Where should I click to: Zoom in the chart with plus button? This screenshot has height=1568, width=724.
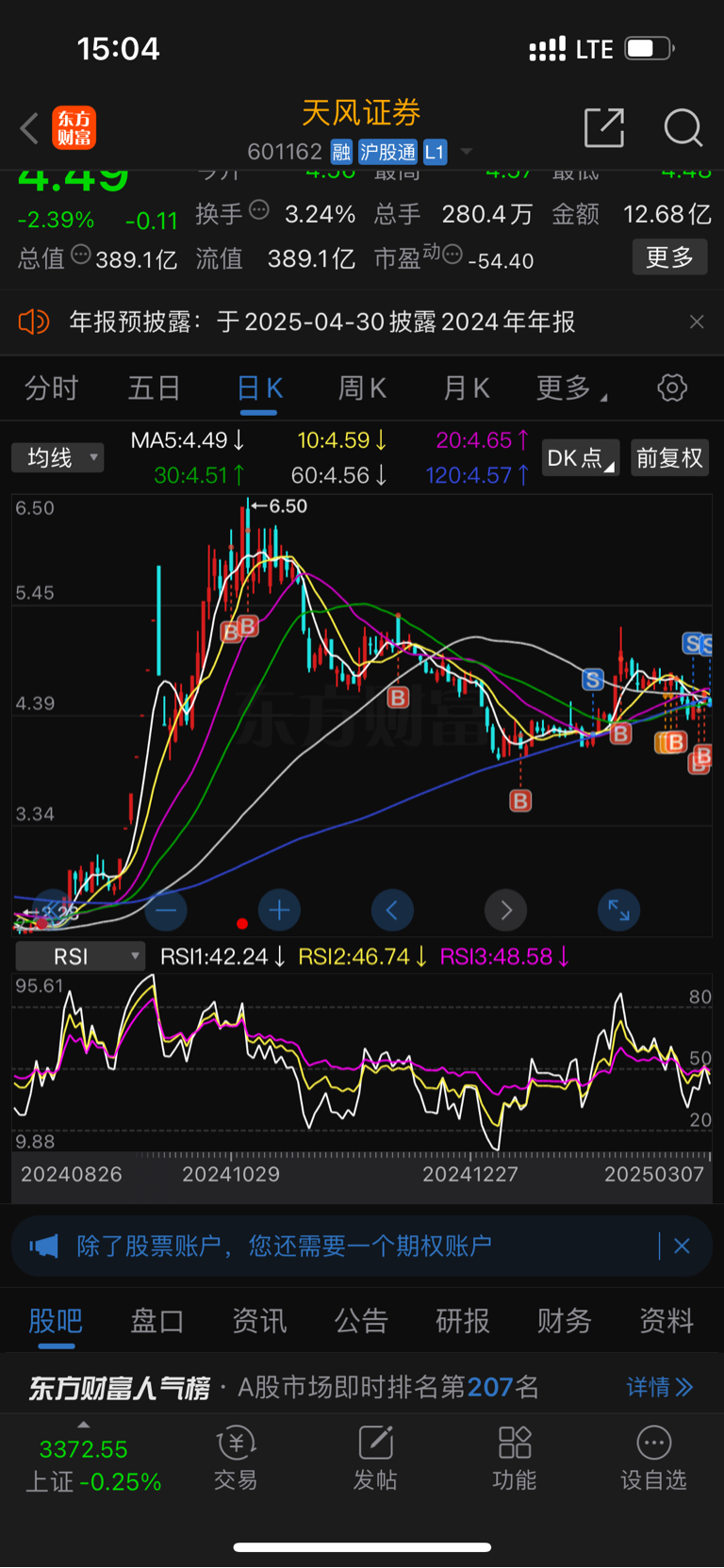(x=279, y=910)
